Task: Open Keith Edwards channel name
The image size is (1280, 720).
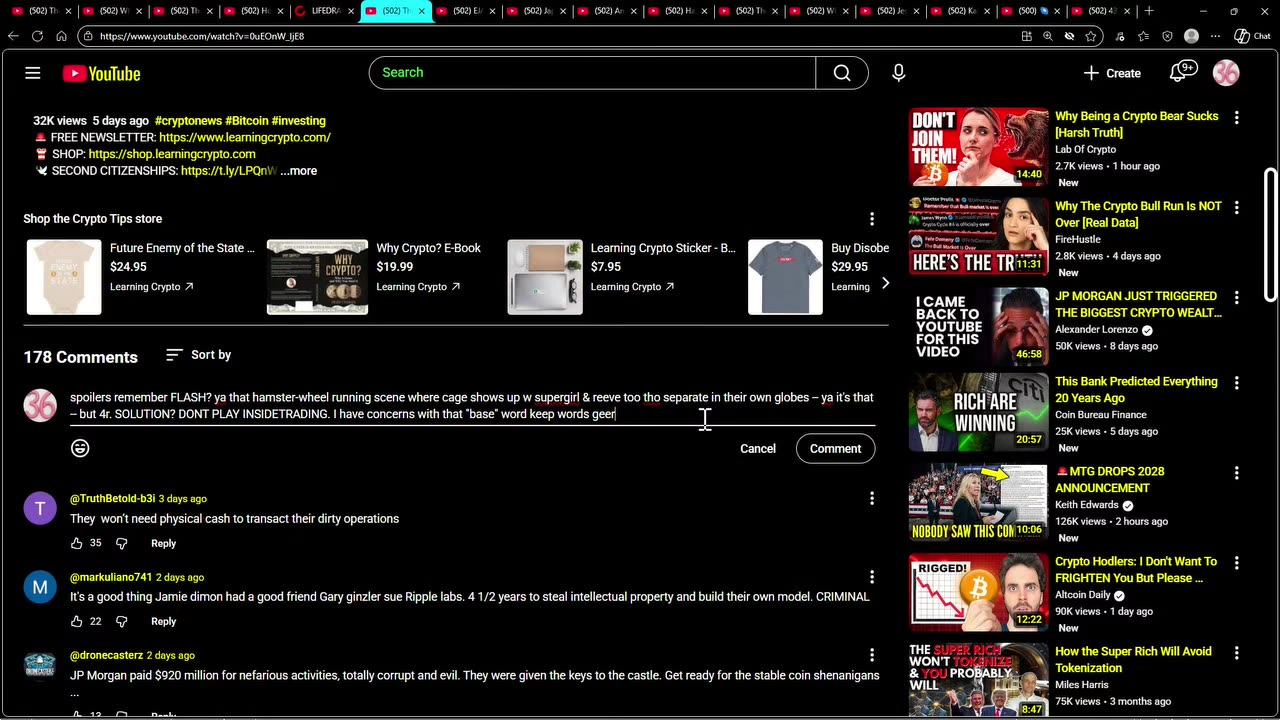Action: (x=1087, y=505)
